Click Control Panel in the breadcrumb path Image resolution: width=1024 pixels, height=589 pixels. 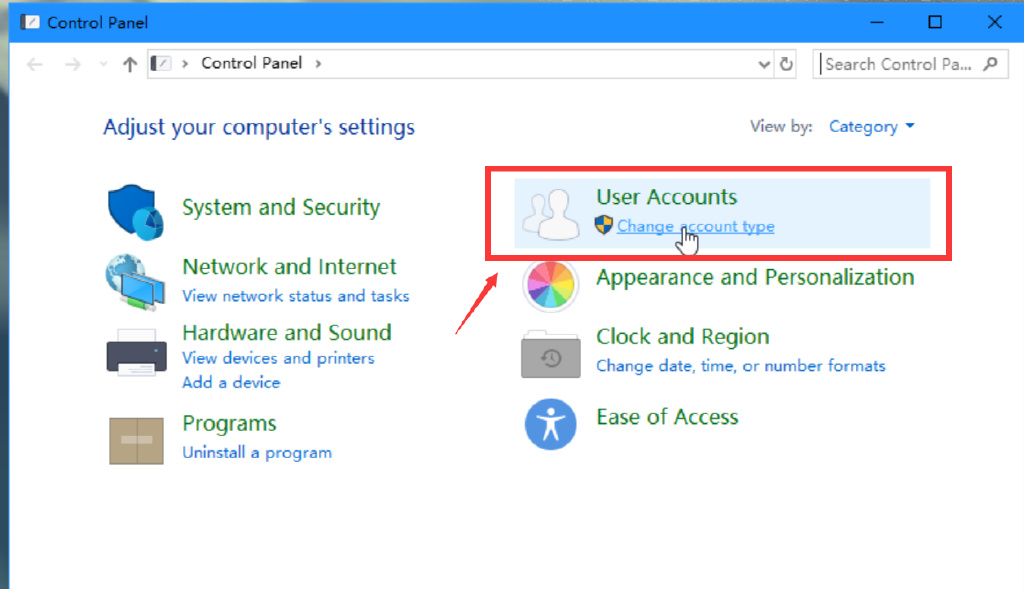click(x=251, y=63)
